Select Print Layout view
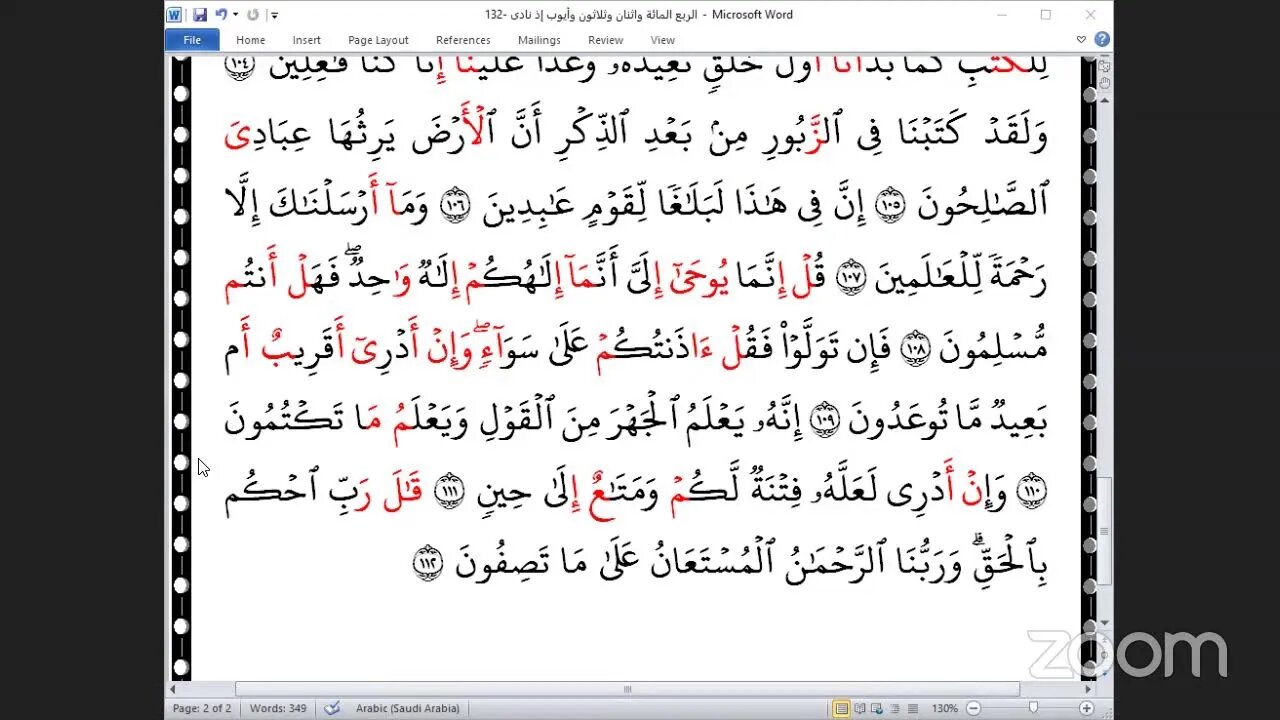The image size is (1280, 720). [x=842, y=709]
